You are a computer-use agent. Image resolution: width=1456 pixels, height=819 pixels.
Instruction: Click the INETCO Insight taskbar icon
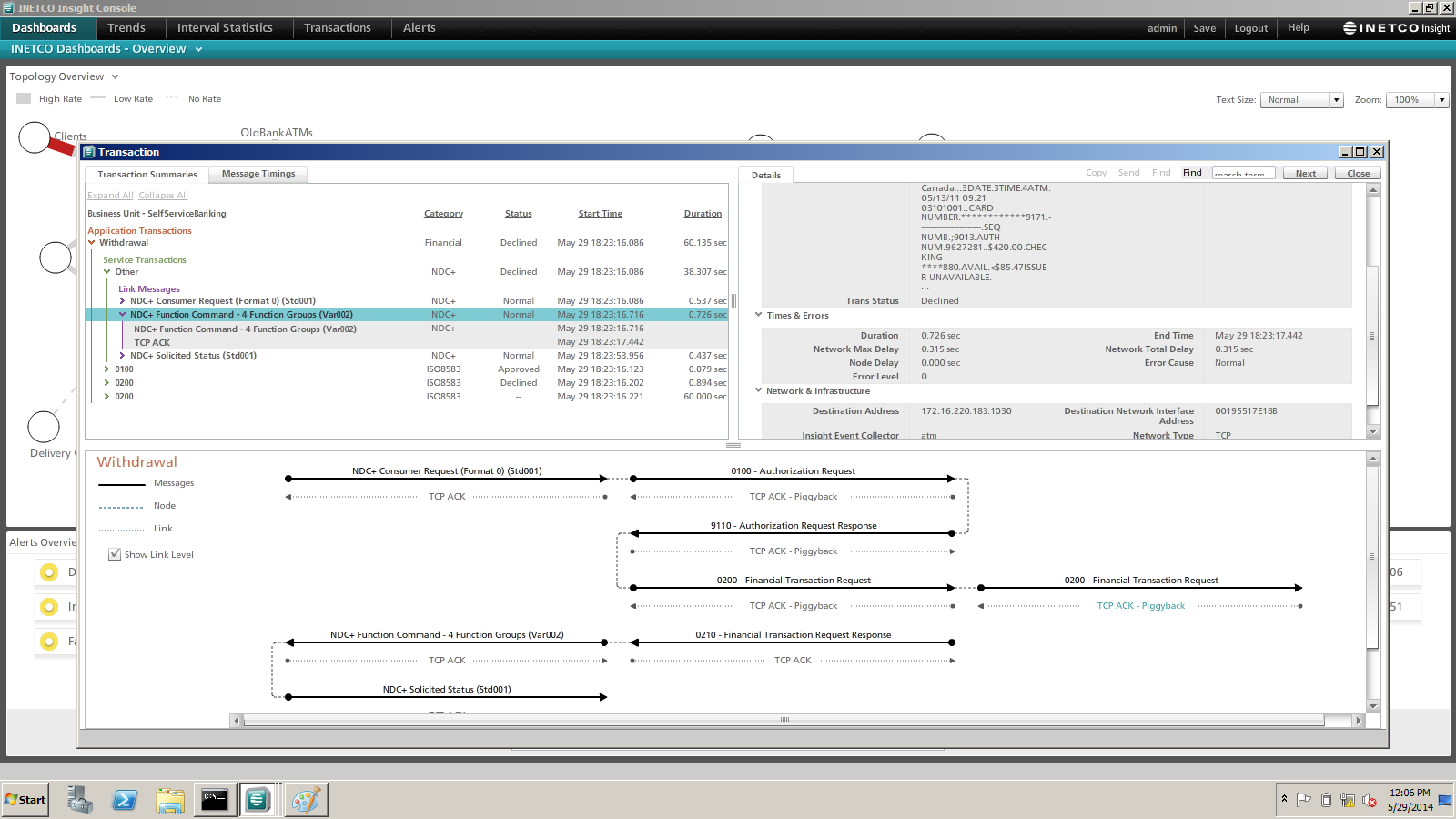pos(258,800)
